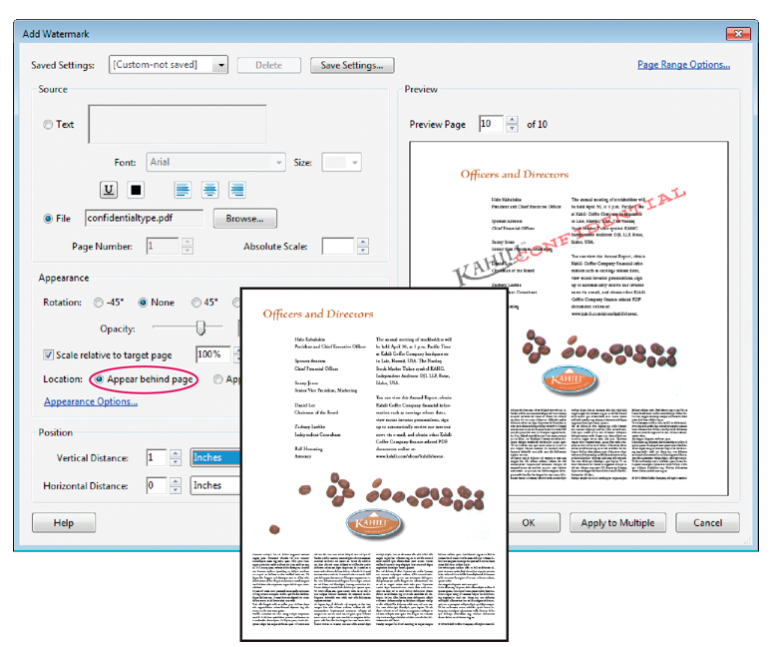Screen dimensions: 775x647
Task: Toggle the underline formatting icon
Action: (x=109, y=190)
